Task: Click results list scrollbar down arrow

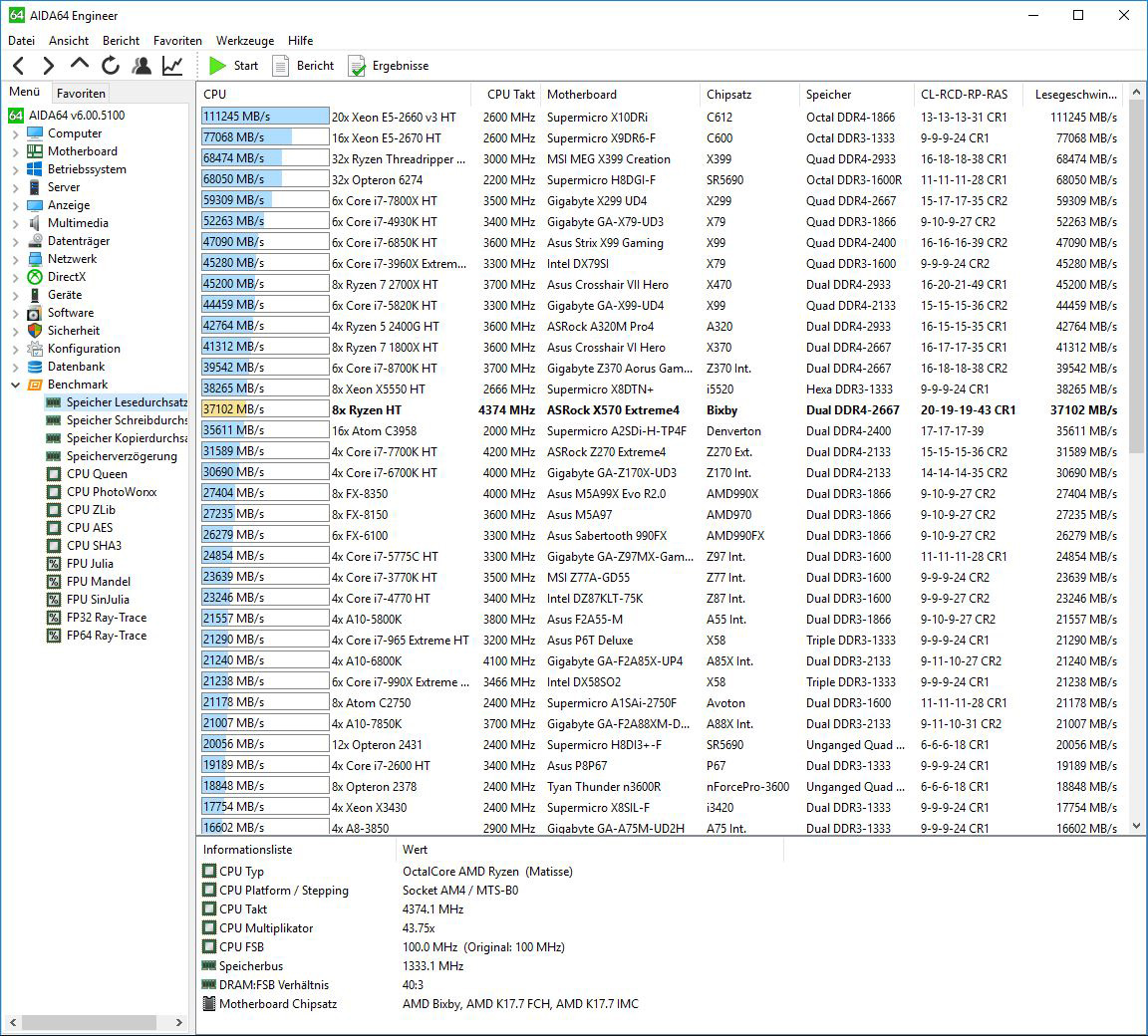Action: (x=1136, y=826)
